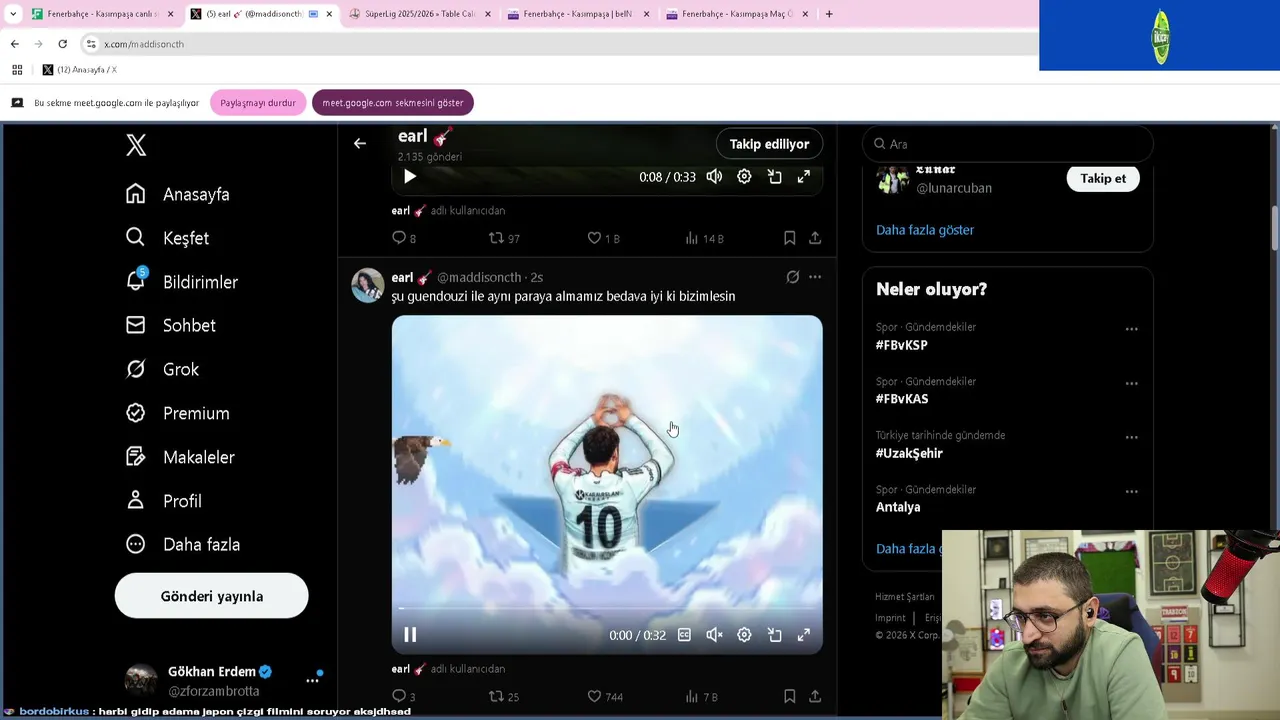View analytics showing 14 B views
Image resolution: width=1280 pixels, height=720 pixels.
[x=704, y=238]
